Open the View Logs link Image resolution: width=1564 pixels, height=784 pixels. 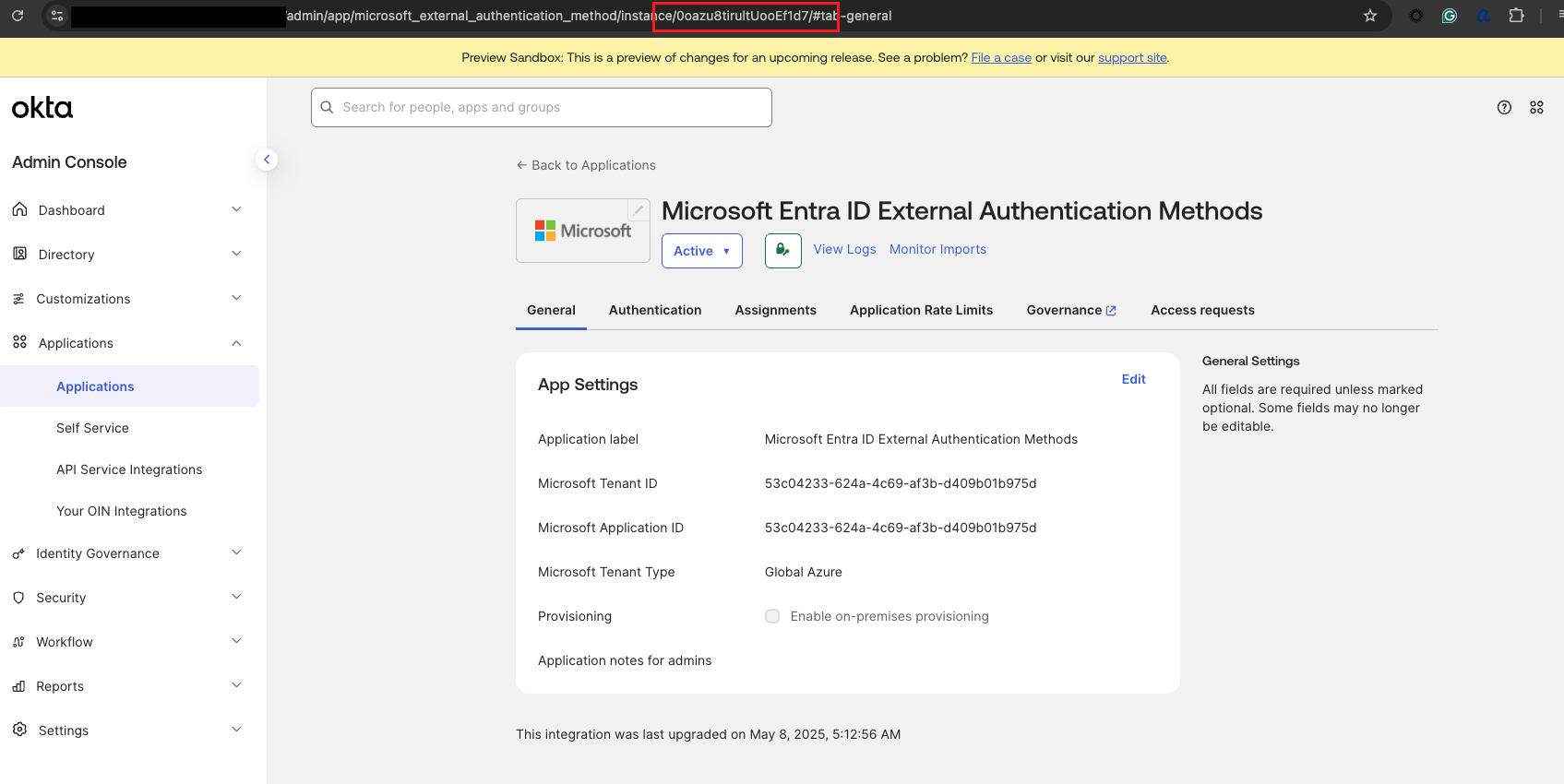(844, 249)
